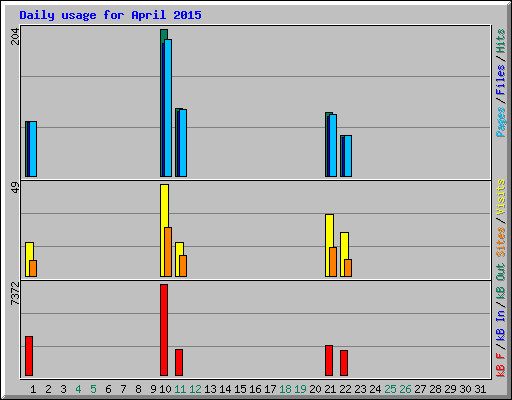Click green day label 26
The image size is (512, 400).
click(405, 389)
